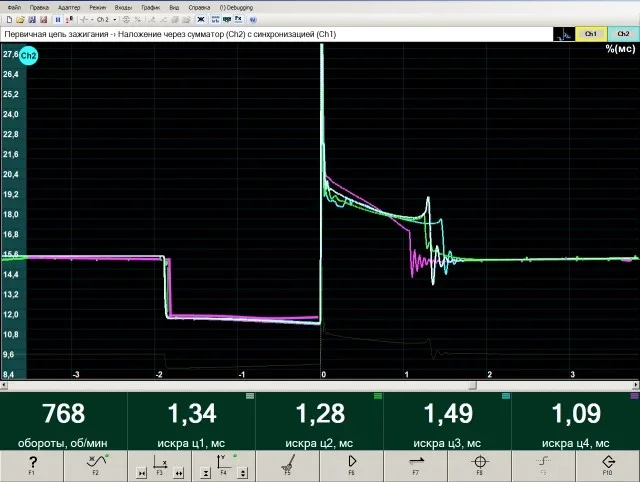Image resolution: width=640 pixels, height=482 pixels.
Task: Open file with the folder toolbar icon
Action: tap(20, 20)
